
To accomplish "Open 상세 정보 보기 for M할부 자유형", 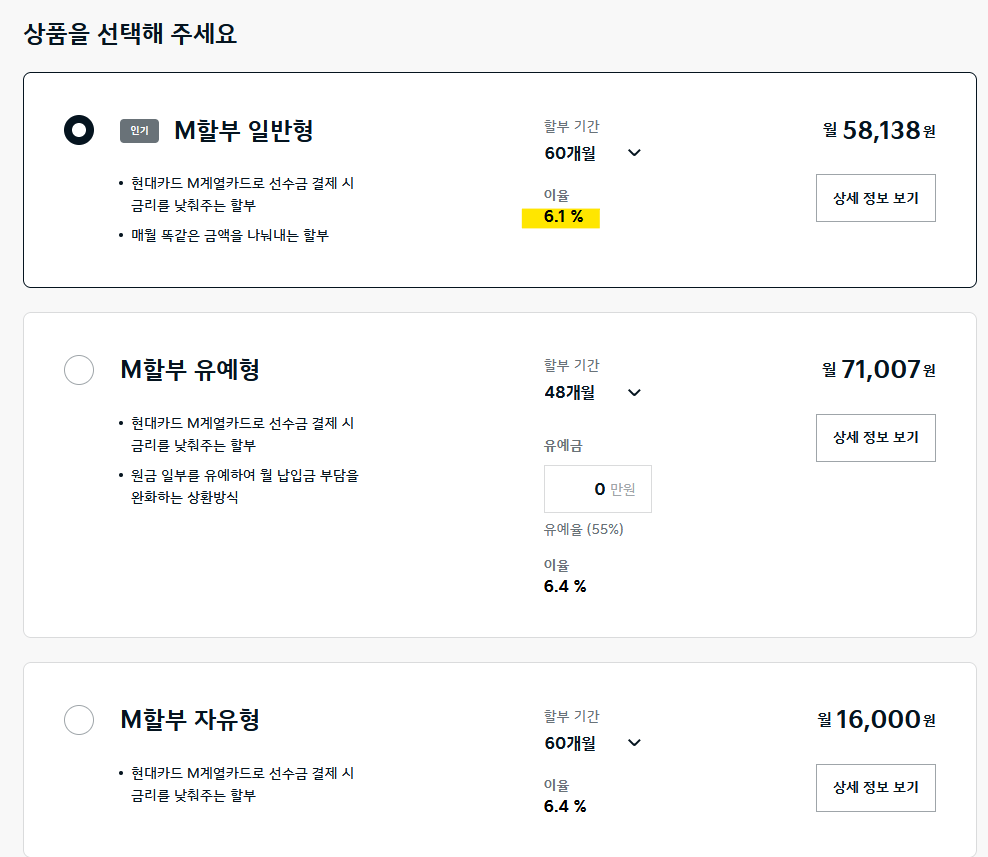I will coord(876,788).
